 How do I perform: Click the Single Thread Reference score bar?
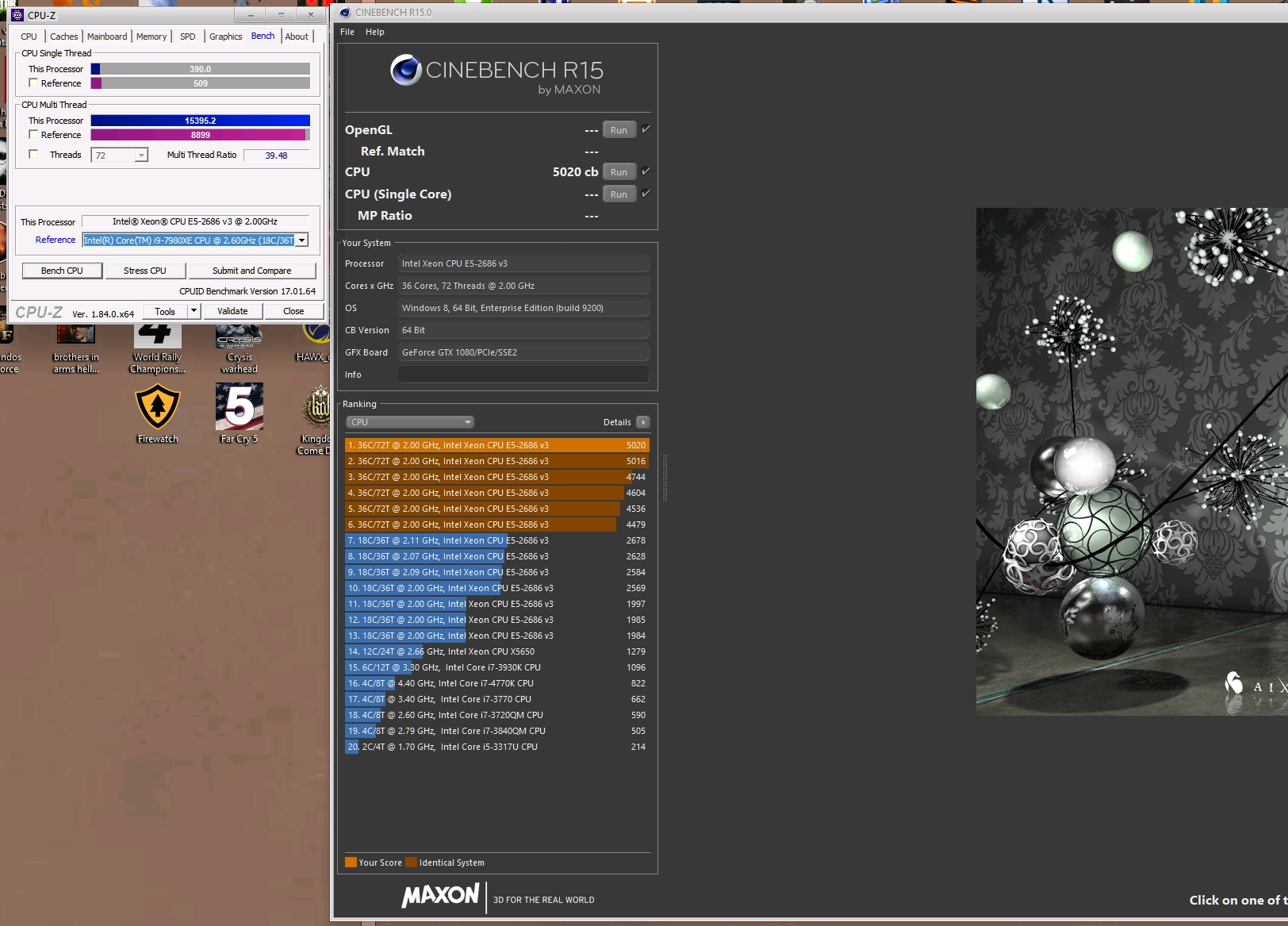coord(200,83)
